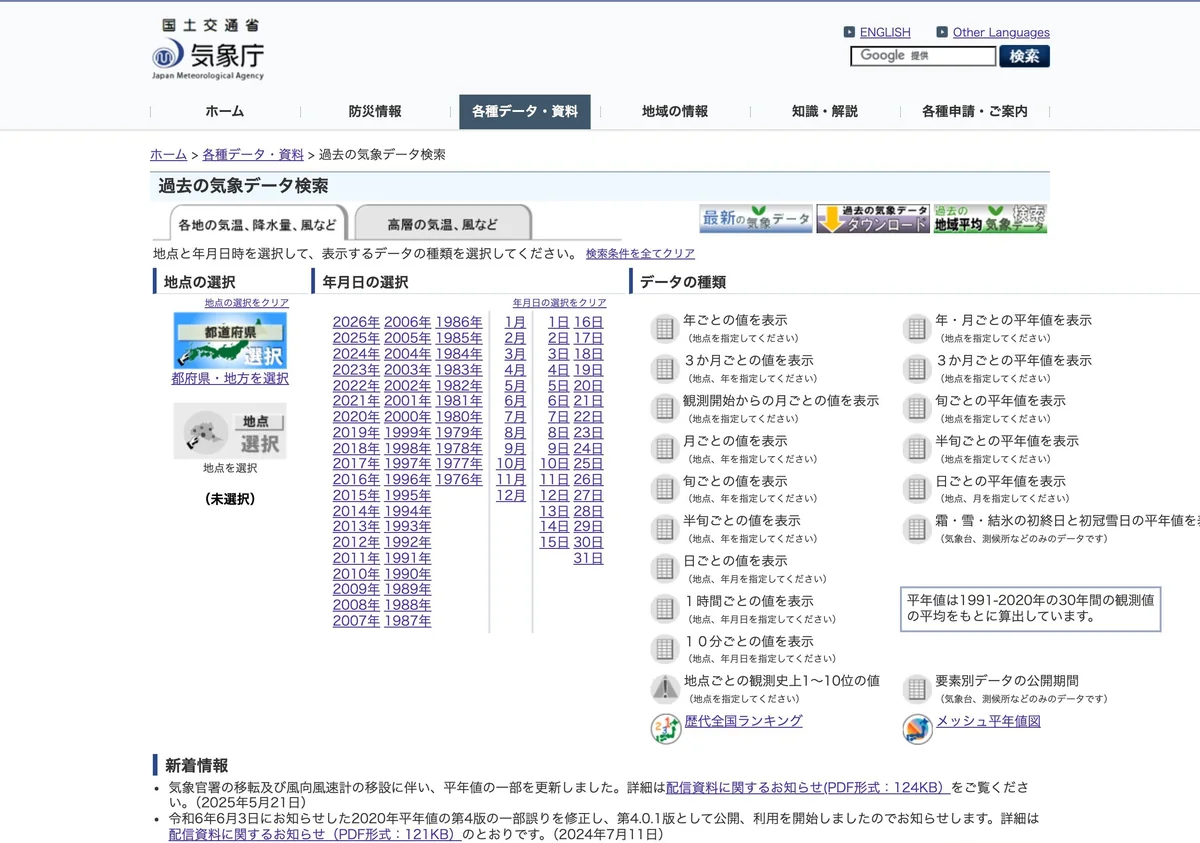Click the table icon beside 半旬ごとの平年値を表示
The image size is (1200, 843).
point(917,448)
